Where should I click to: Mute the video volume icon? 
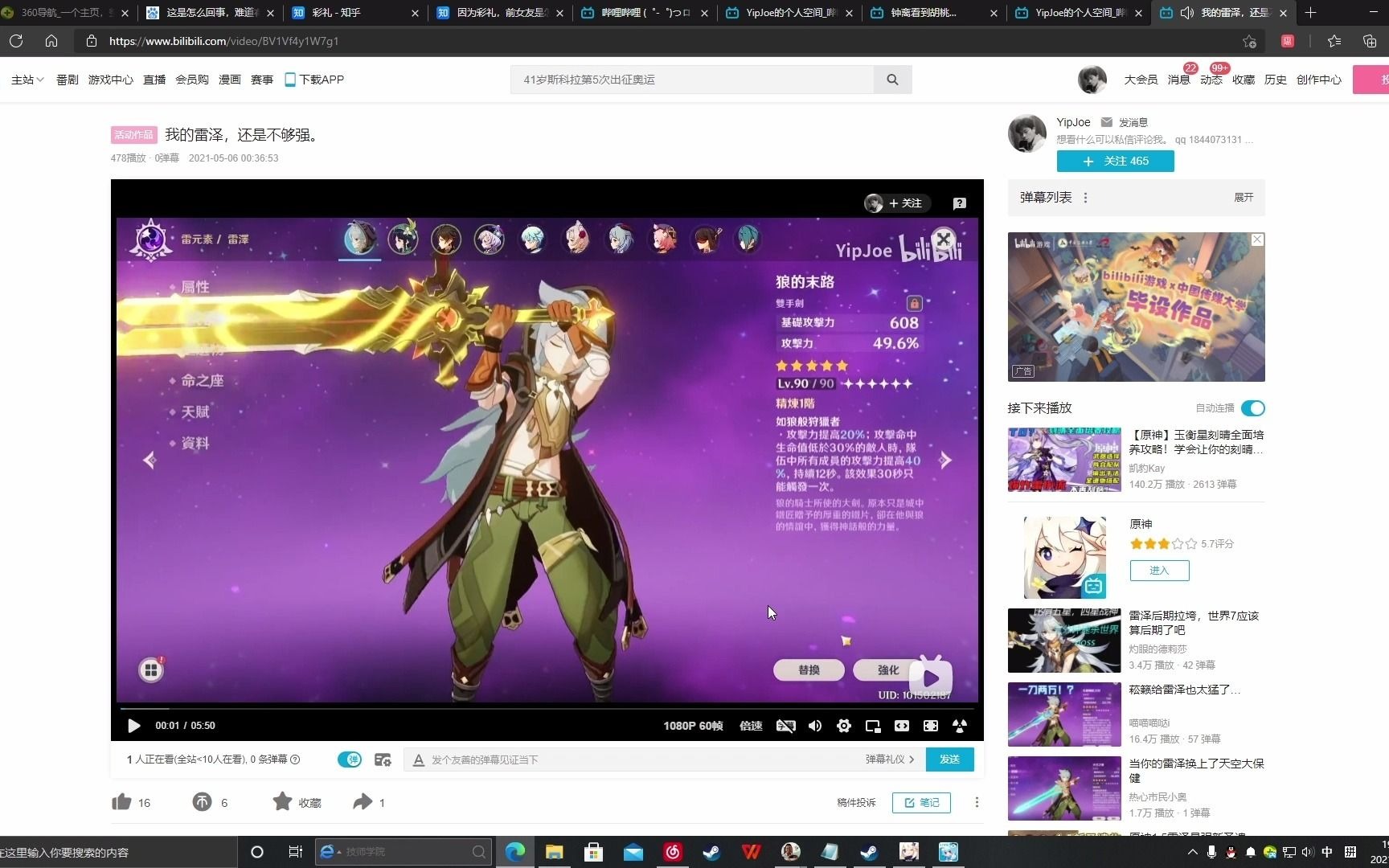(815, 726)
